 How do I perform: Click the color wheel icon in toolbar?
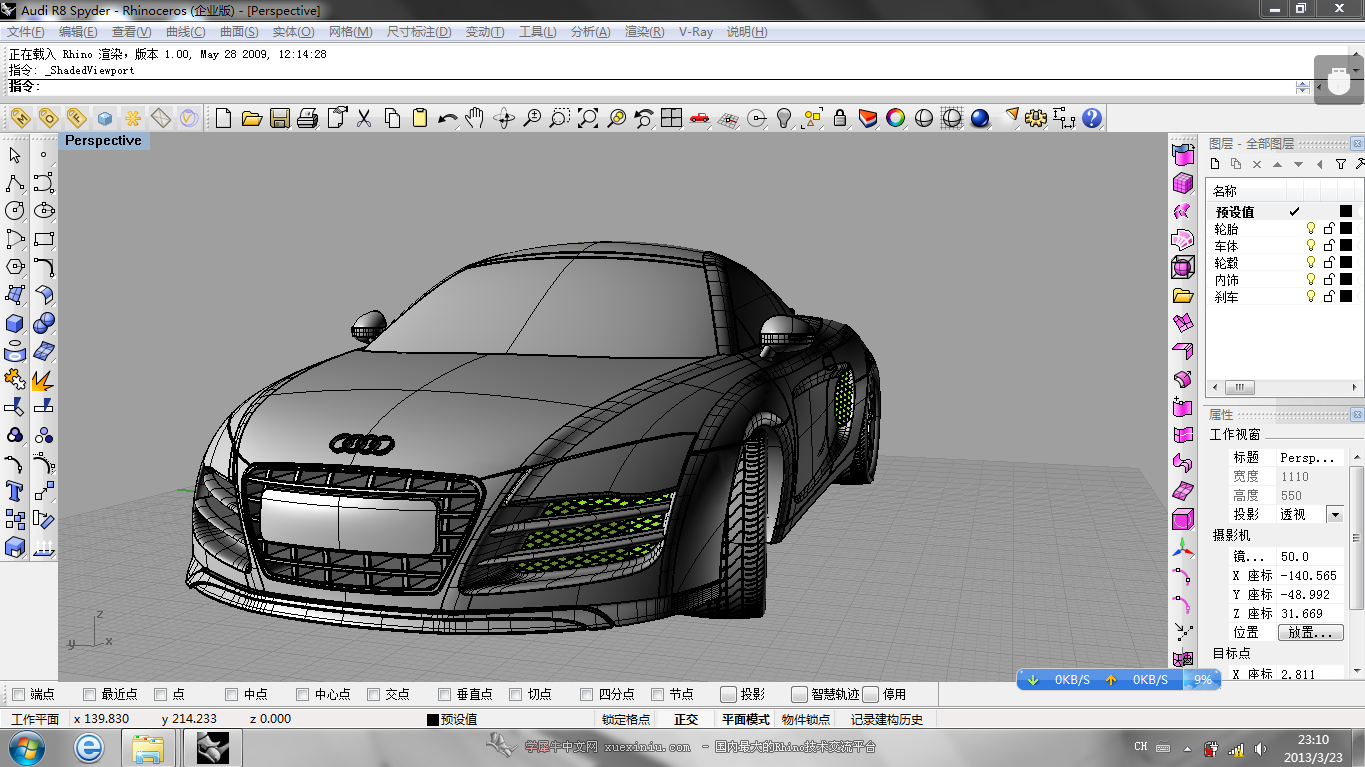(896, 118)
